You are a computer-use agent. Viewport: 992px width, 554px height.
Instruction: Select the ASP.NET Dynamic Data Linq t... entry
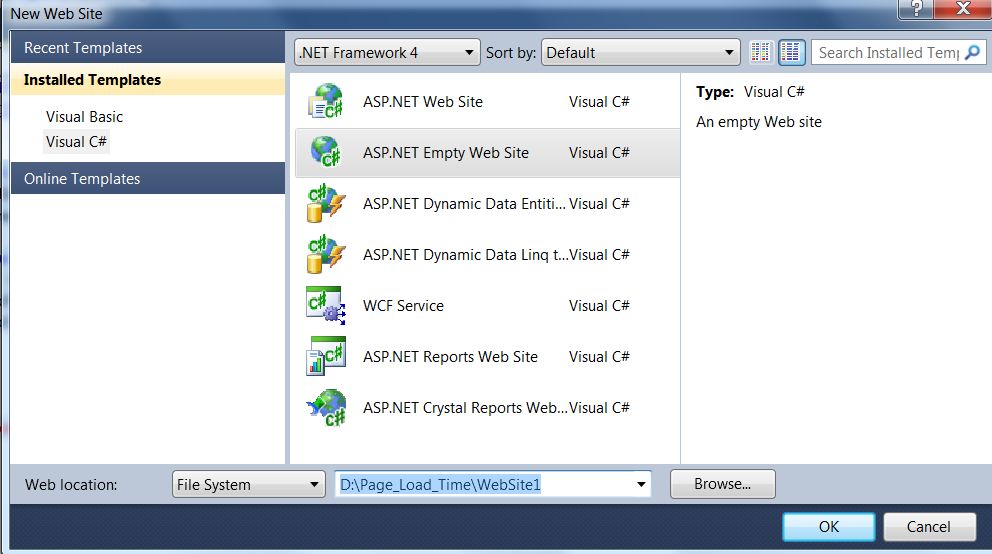[465, 254]
